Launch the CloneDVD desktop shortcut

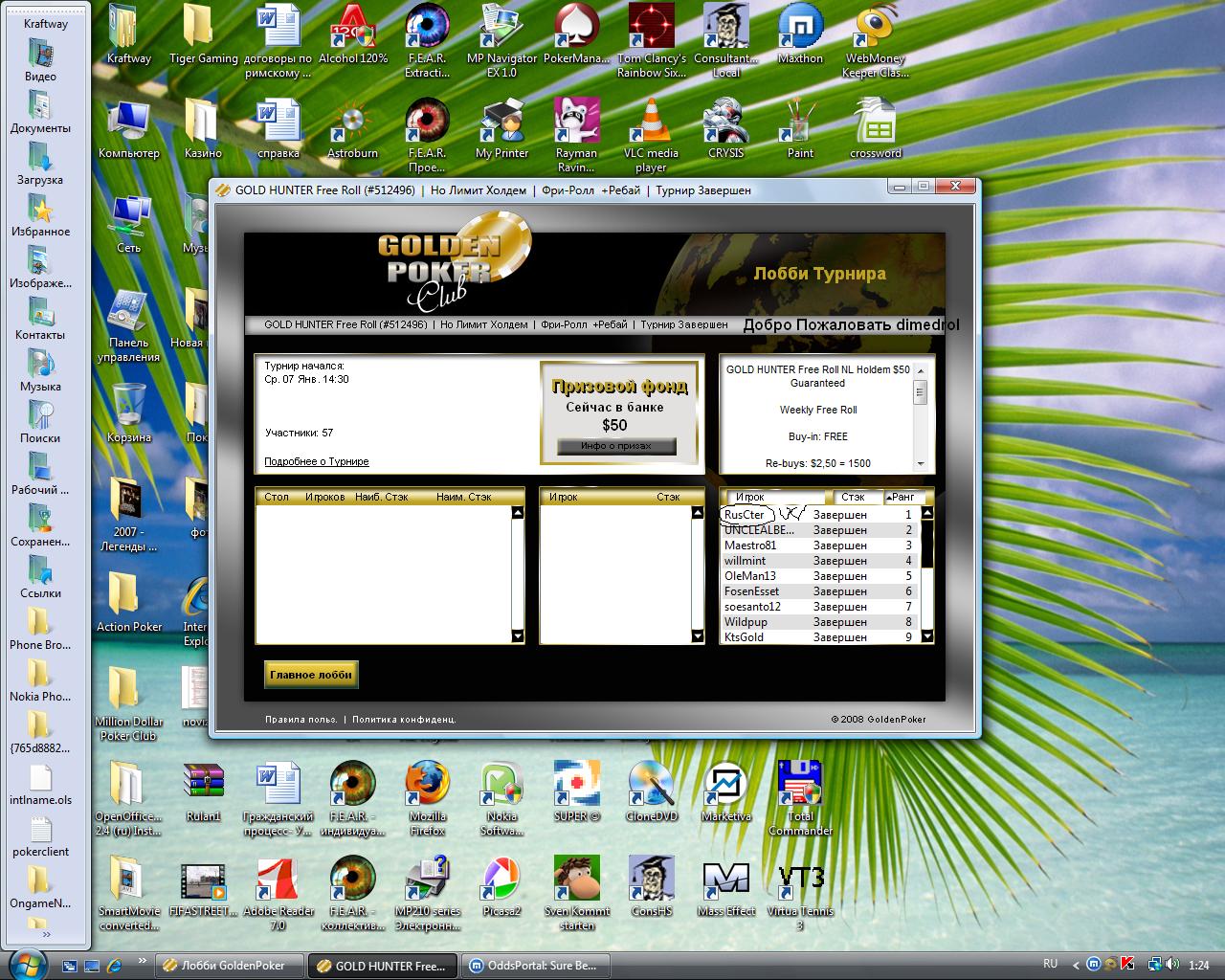pyautogui.click(x=651, y=787)
